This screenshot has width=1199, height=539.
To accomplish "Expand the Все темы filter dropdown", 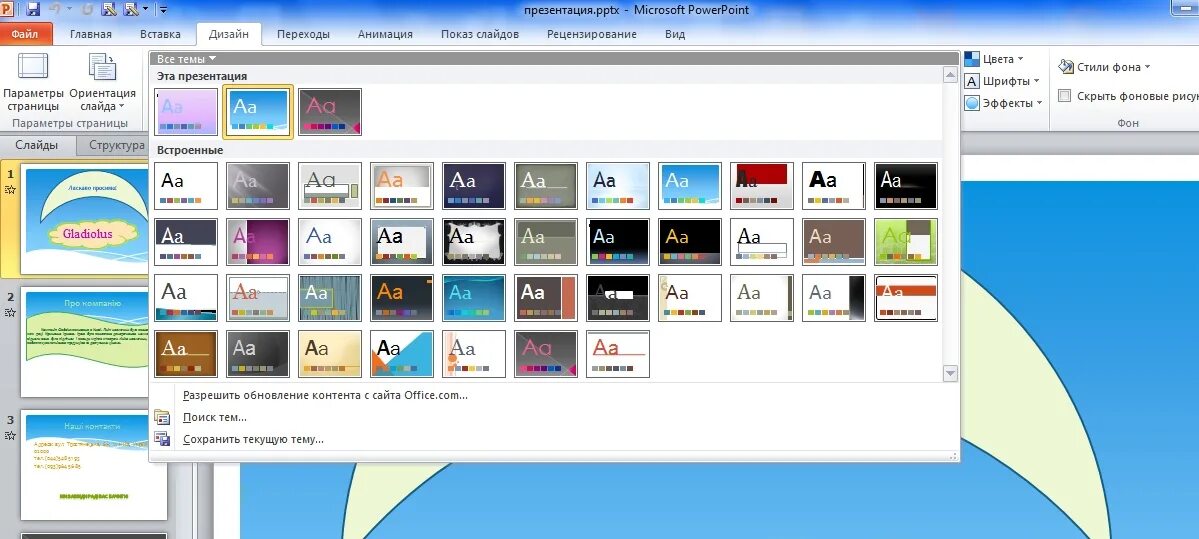I will pos(187,59).
